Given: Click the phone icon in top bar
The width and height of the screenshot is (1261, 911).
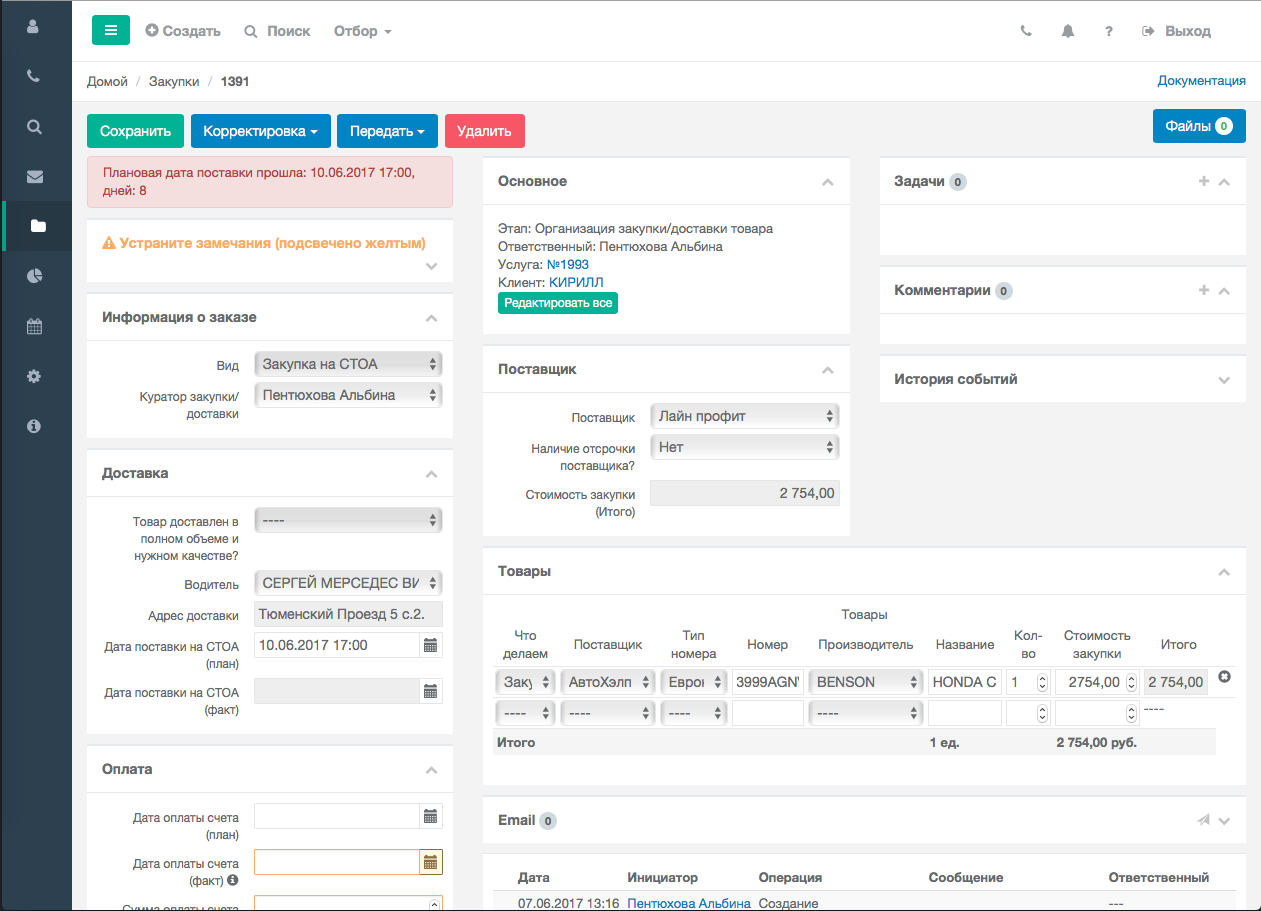Looking at the screenshot, I should pyautogui.click(x=1026, y=31).
